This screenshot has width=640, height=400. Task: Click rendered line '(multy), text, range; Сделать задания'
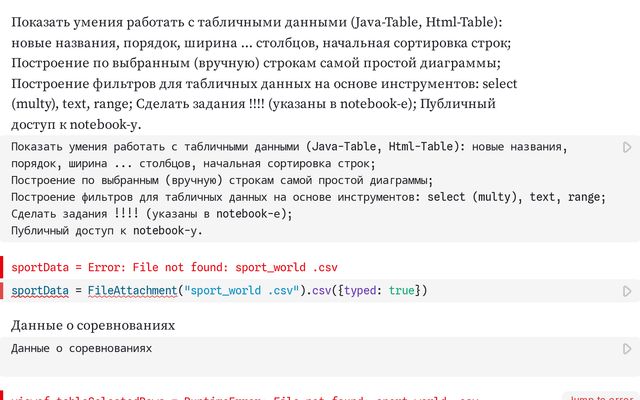pos(253,104)
